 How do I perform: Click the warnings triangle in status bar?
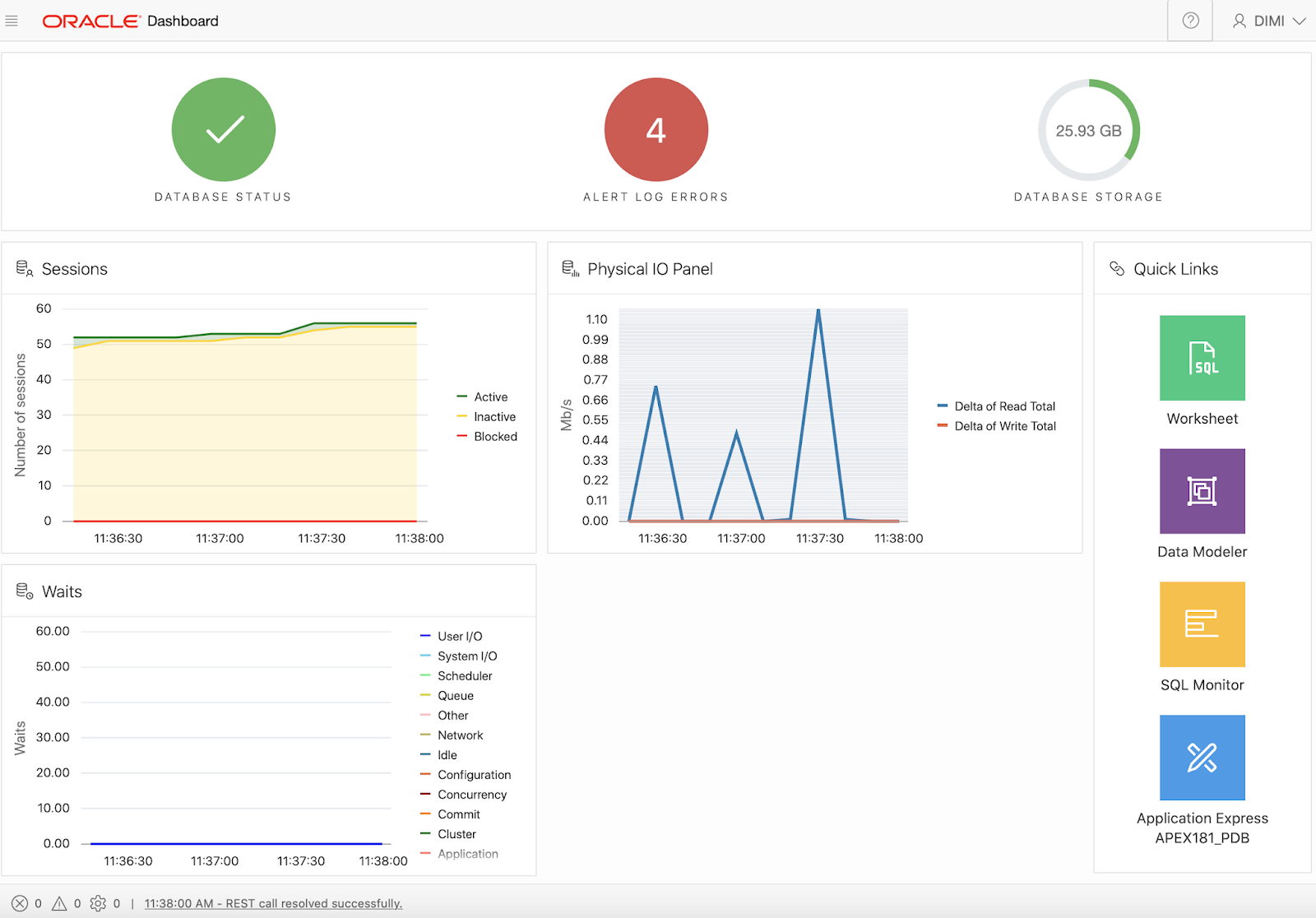(59, 903)
